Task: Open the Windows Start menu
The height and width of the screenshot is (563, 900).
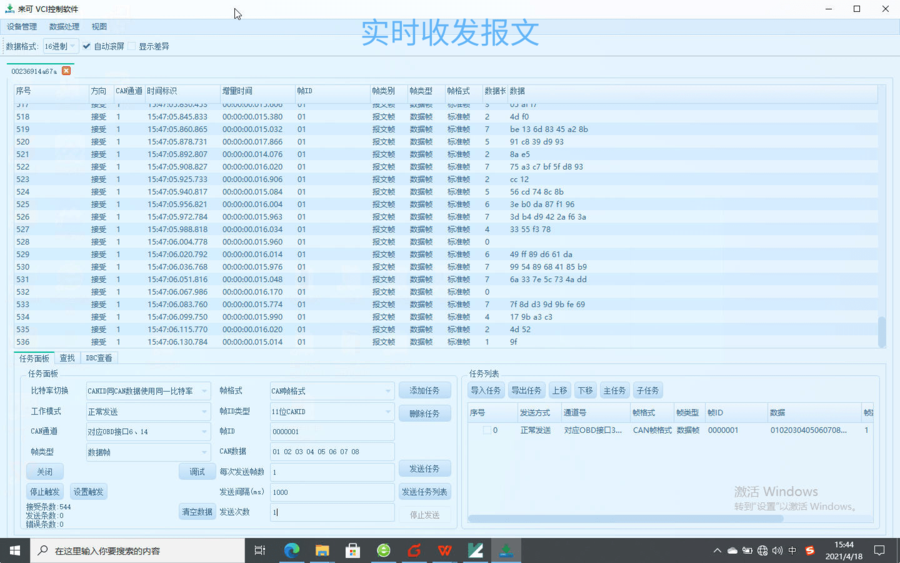Action: point(14,550)
